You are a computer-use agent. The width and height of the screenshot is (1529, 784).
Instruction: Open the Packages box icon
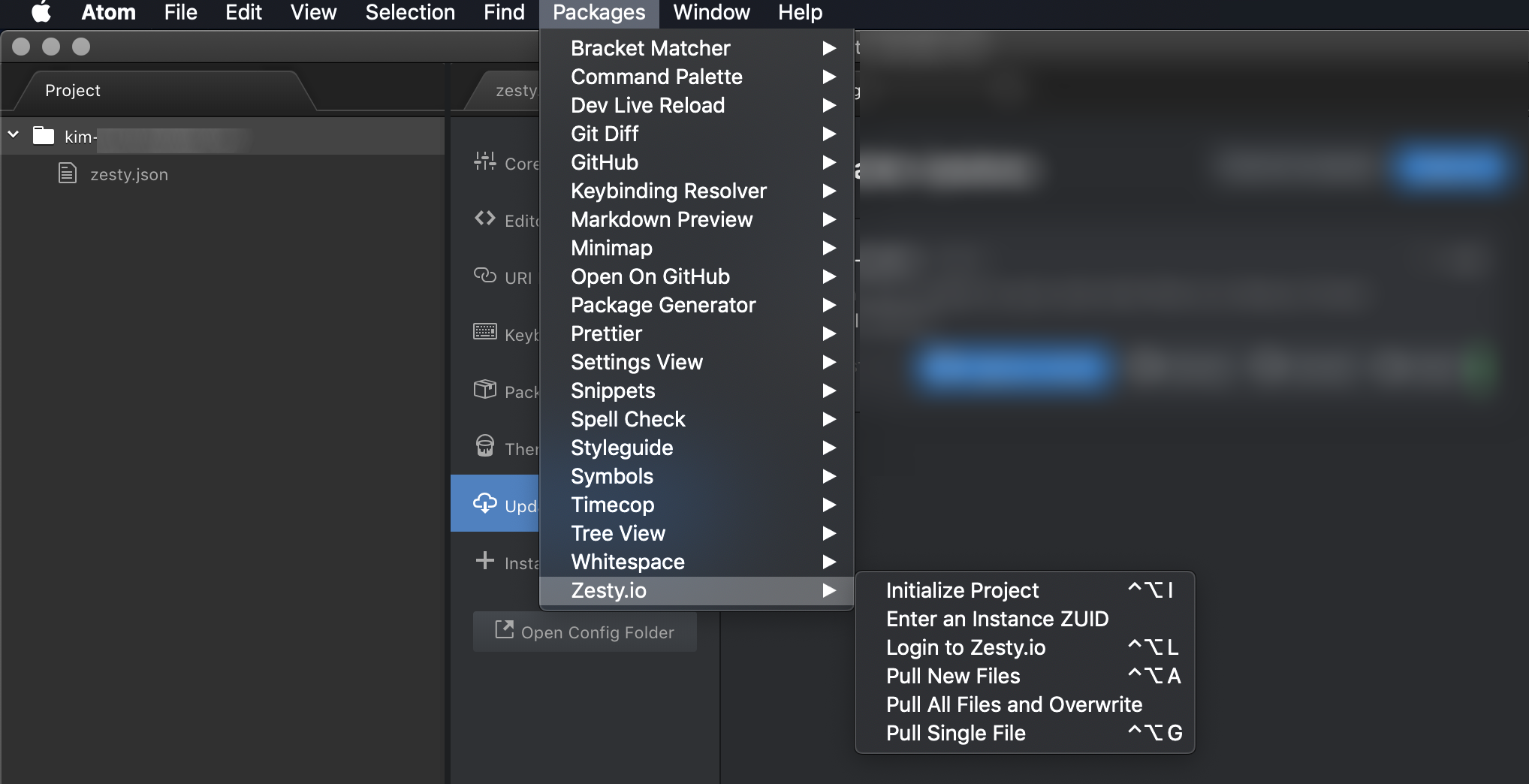485,389
